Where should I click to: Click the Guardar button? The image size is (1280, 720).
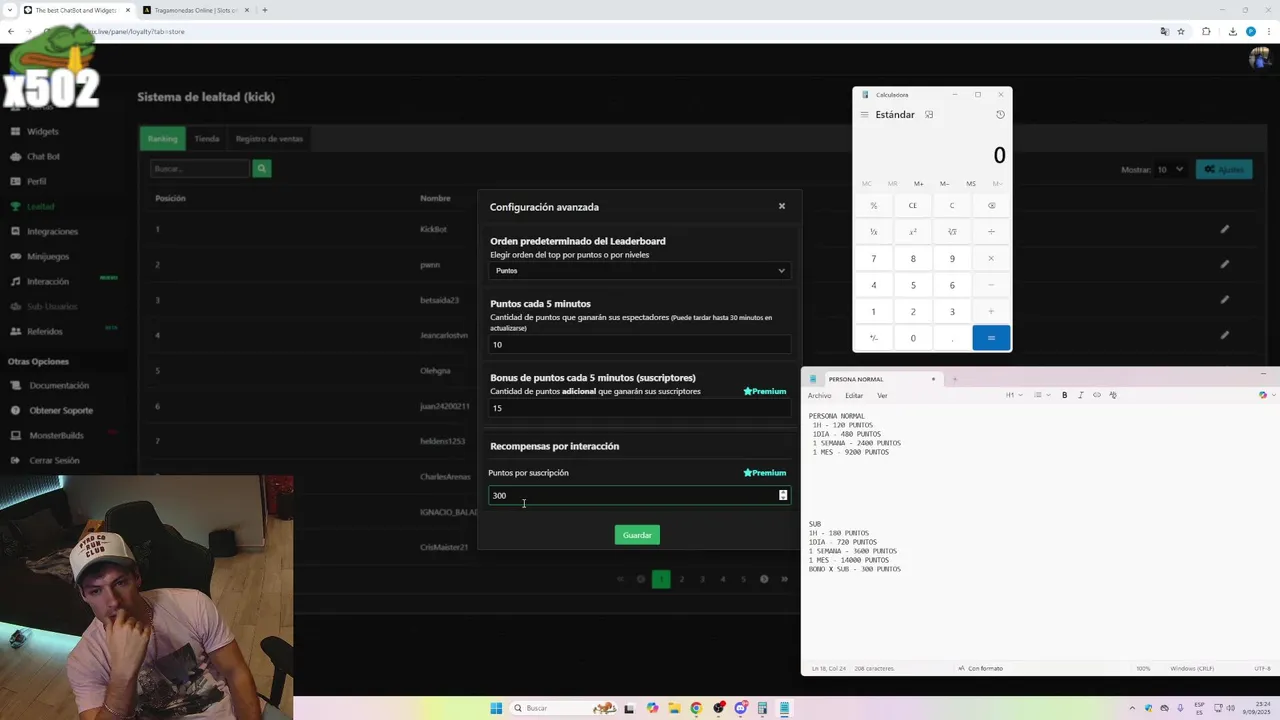[637, 535]
